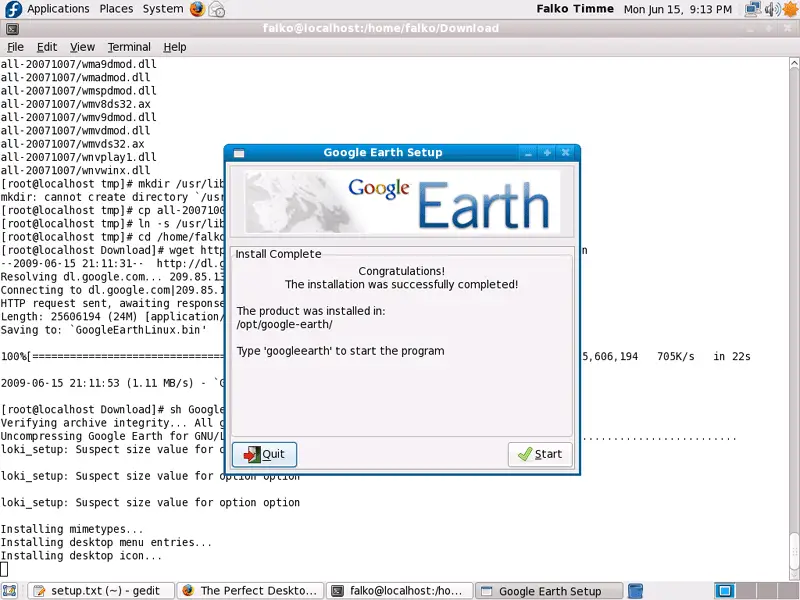Switch to The Perfect Desktop Firefox taskbar window
The height and width of the screenshot is (600, 800).
click(x=251, y=591)
